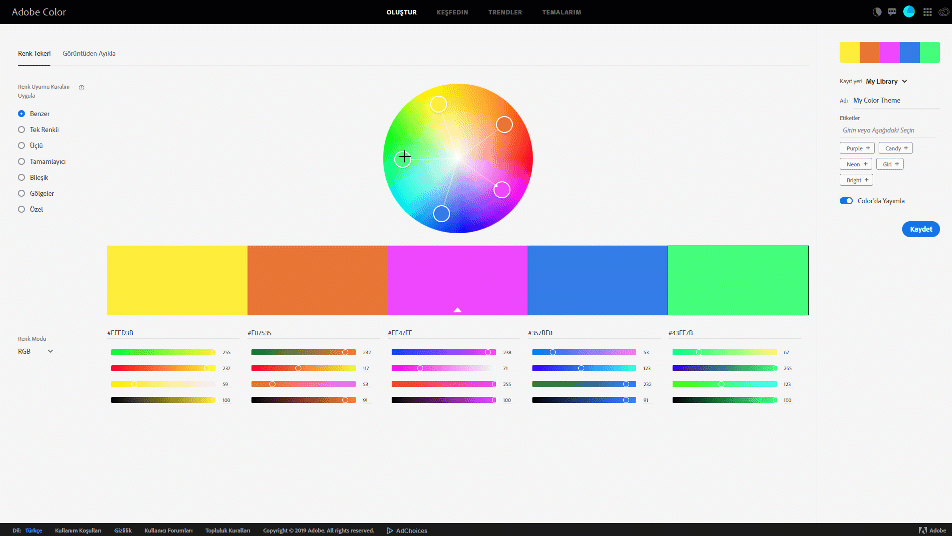Screen dimensions: 952x536
Task: Select the large green color swatch
Action: pyautogui.click(x=738, y=280)
